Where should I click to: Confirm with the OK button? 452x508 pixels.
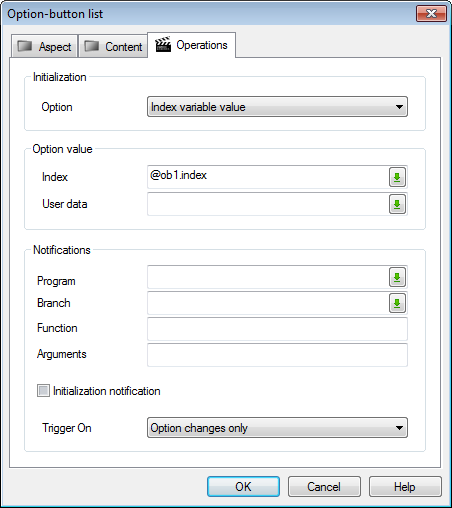[x=243, y=487]
